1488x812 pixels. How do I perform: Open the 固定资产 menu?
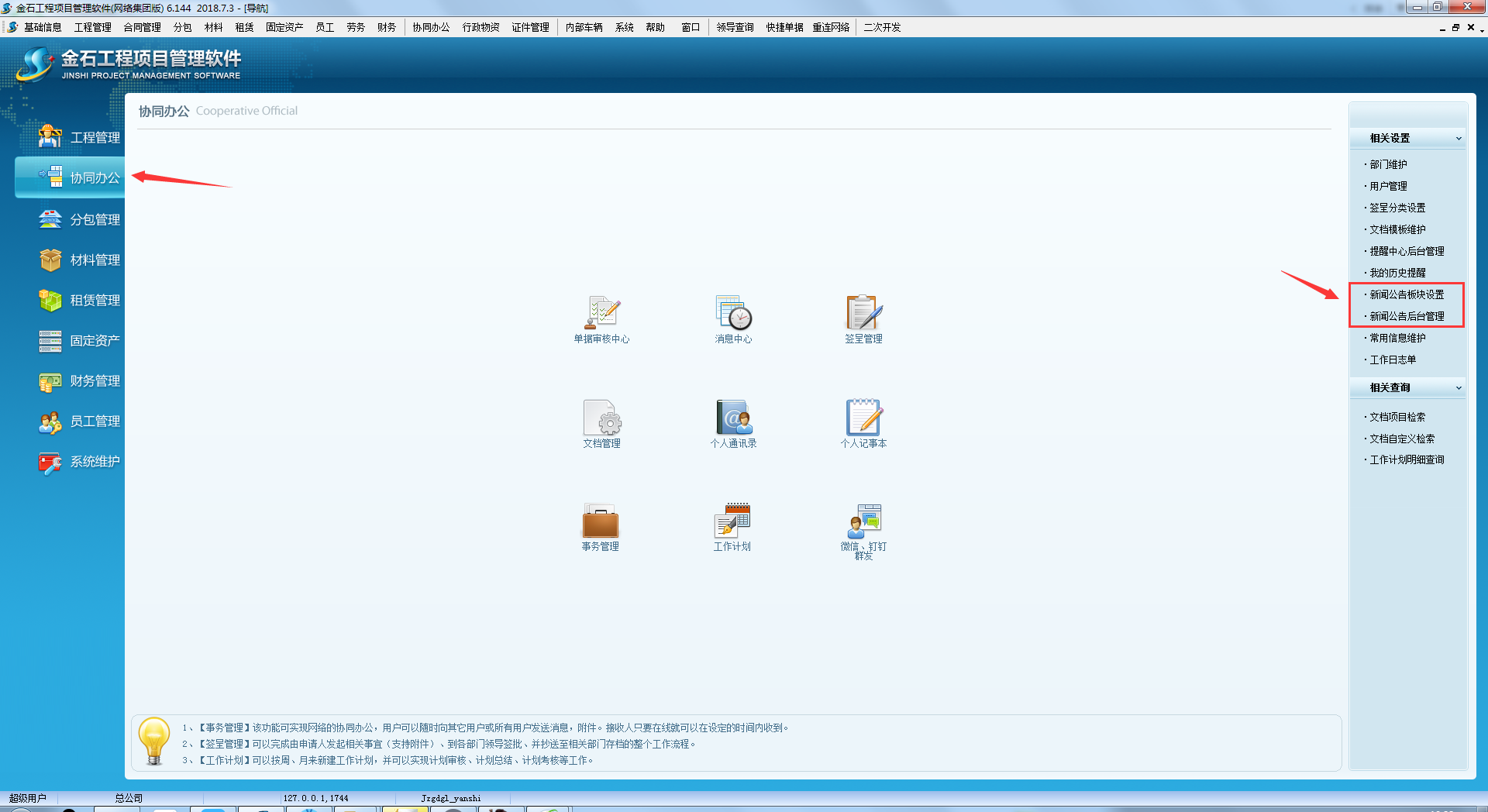[284, 27]
